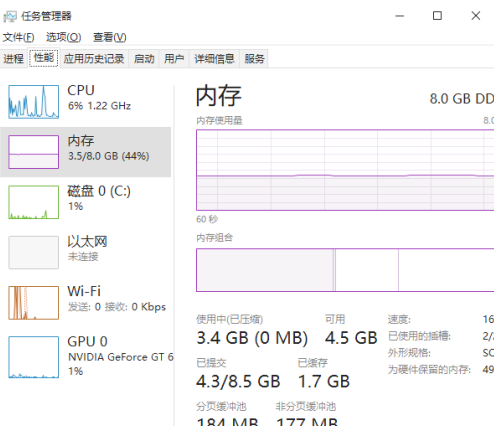Select the 以太网 Ethernet graph thumbnail
The width and height of the screenshot is (494, 426).
coord(34,252)
